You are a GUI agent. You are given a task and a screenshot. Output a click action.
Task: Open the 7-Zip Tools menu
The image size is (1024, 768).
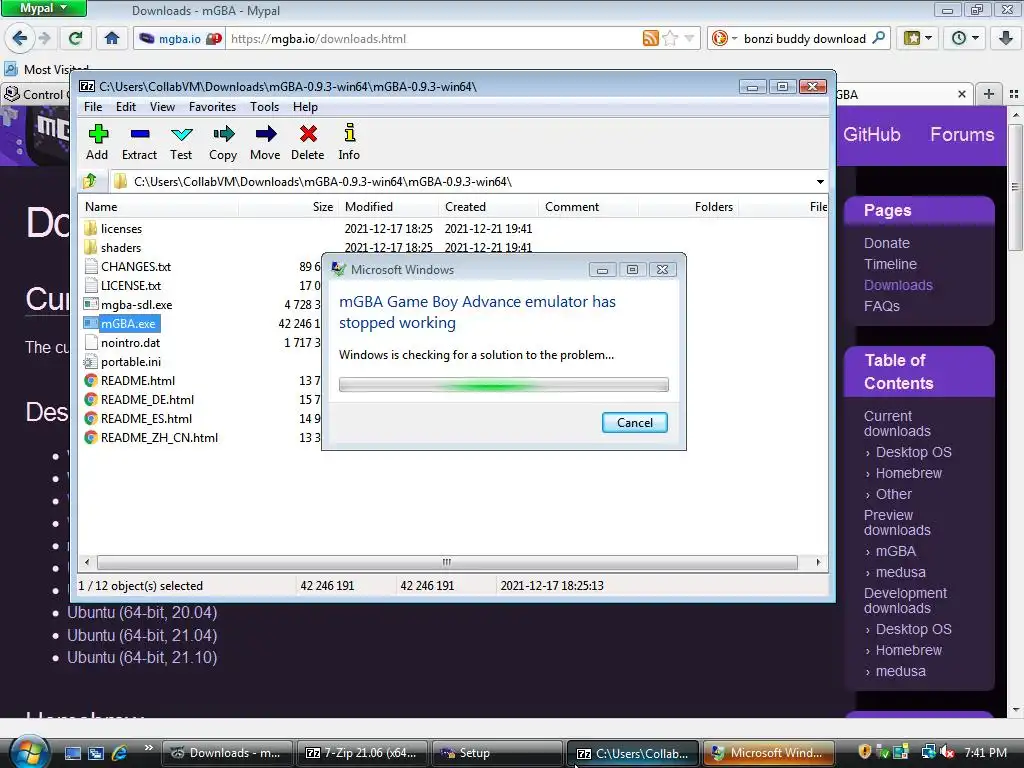coord(264,106)
